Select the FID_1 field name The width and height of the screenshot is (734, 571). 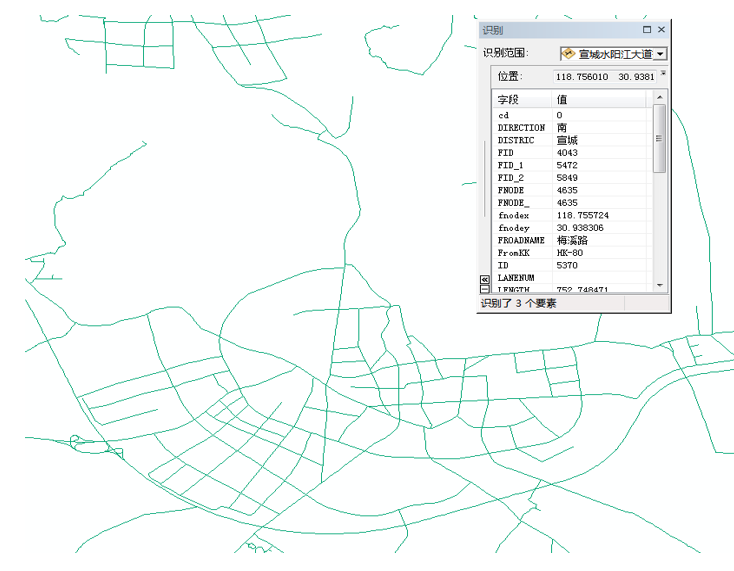511,165
